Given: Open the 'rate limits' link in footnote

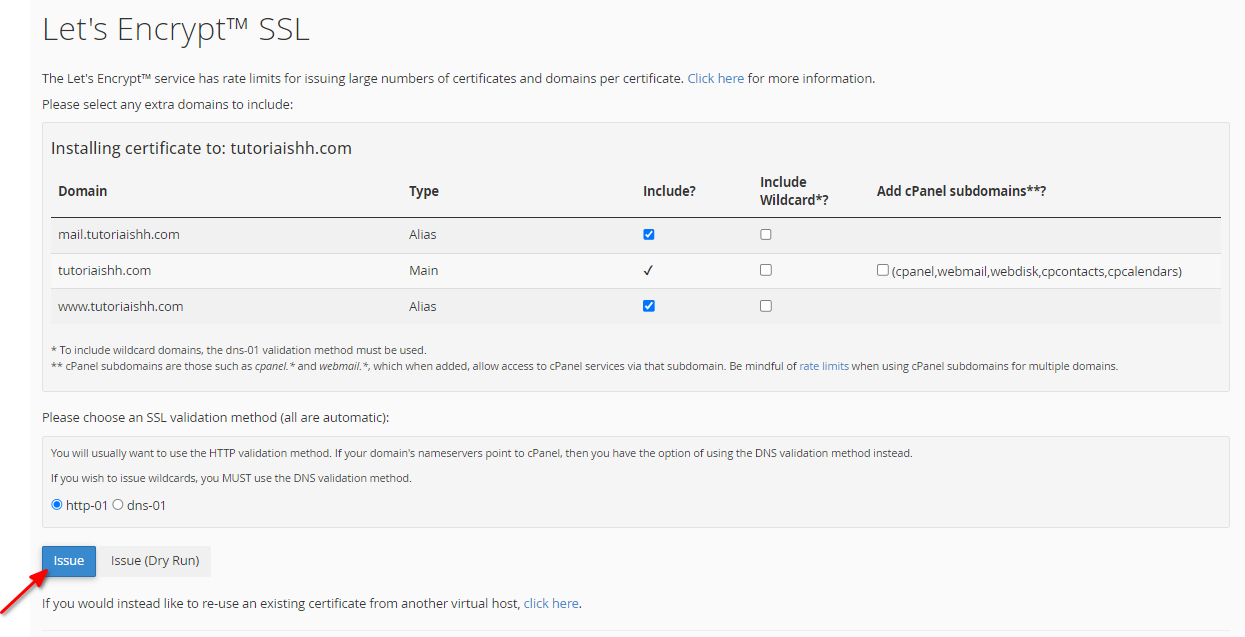Looking at the screenshot, I should (824, 366).
